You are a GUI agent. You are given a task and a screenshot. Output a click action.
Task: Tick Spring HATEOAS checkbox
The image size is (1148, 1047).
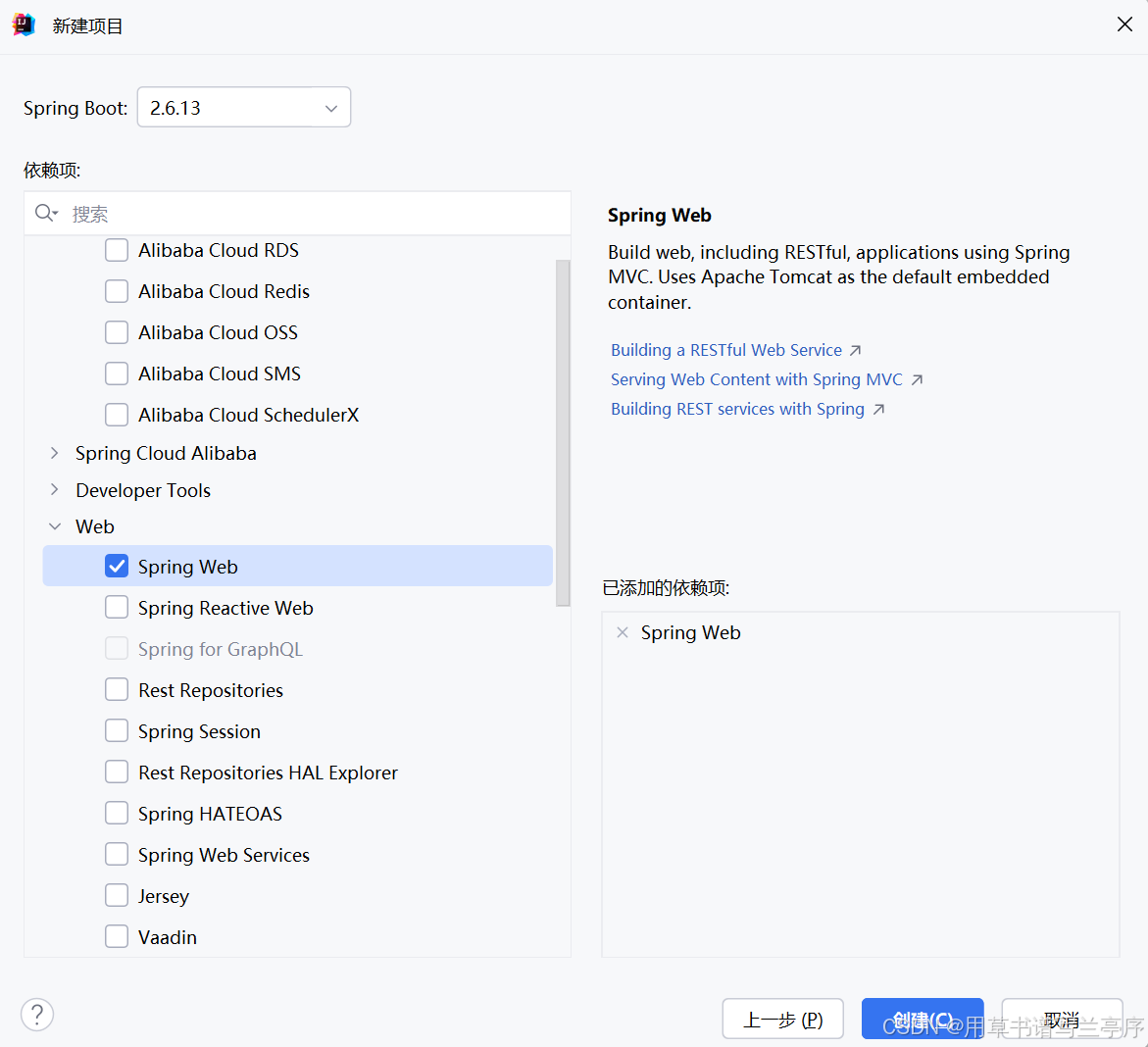coord(117,813)
